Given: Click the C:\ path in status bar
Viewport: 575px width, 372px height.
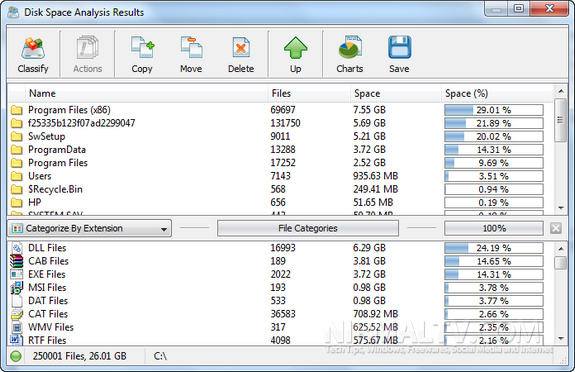Looking at the screenshot, I should pos(160,356).
